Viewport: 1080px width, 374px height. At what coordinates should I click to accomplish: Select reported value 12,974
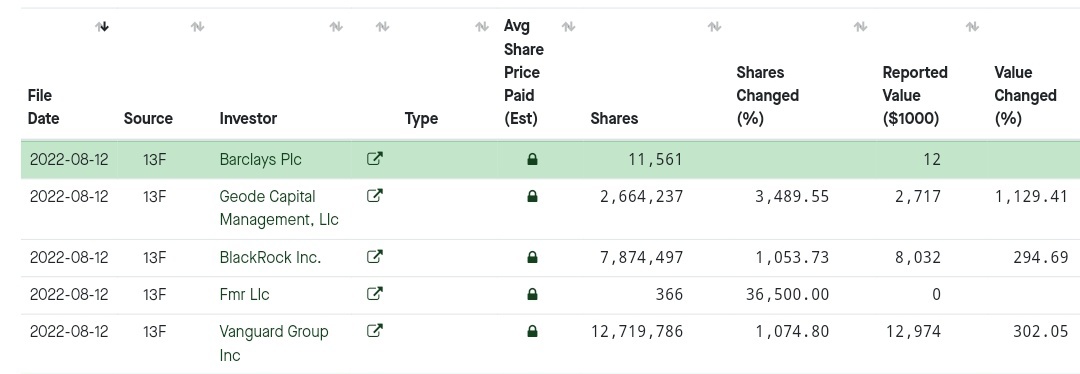tap(913, 332)
